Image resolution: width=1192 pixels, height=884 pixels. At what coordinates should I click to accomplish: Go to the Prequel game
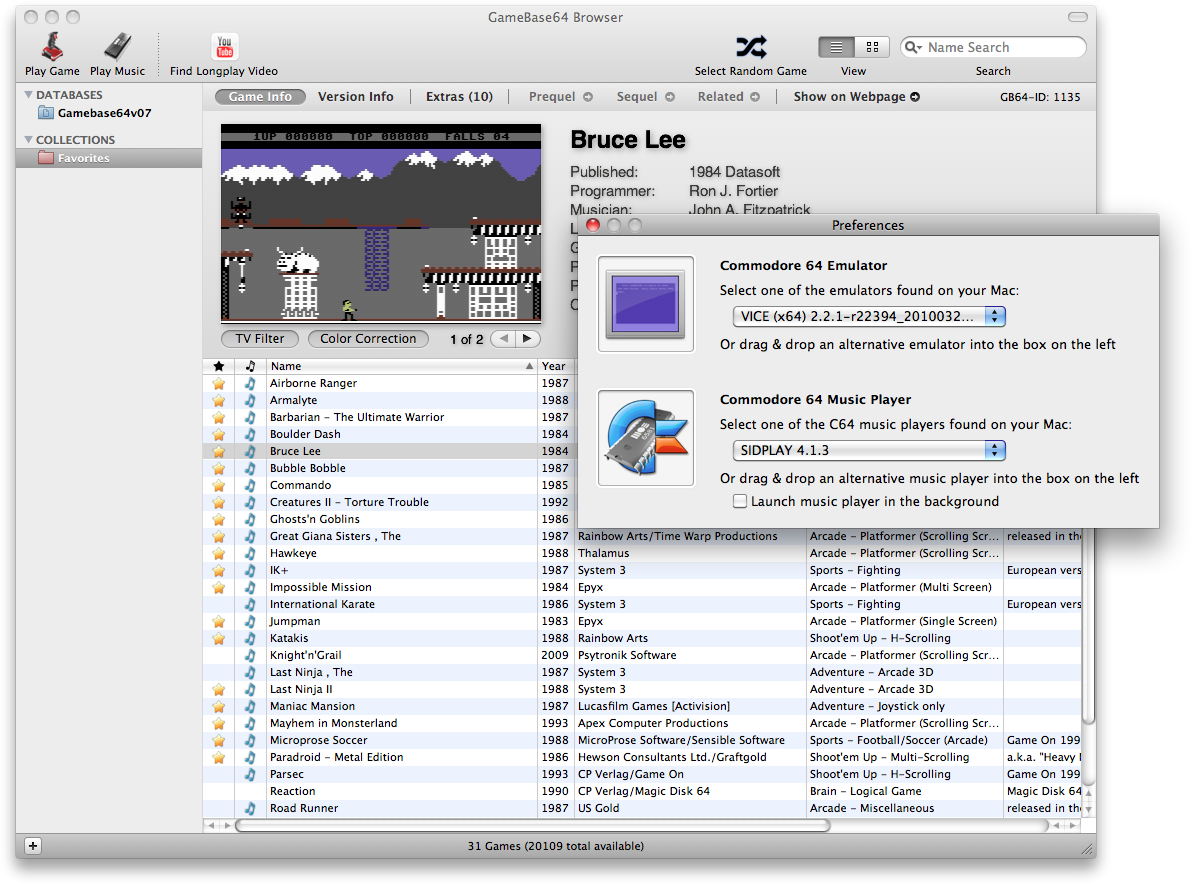pyautogui.click(x=560, y=97)
